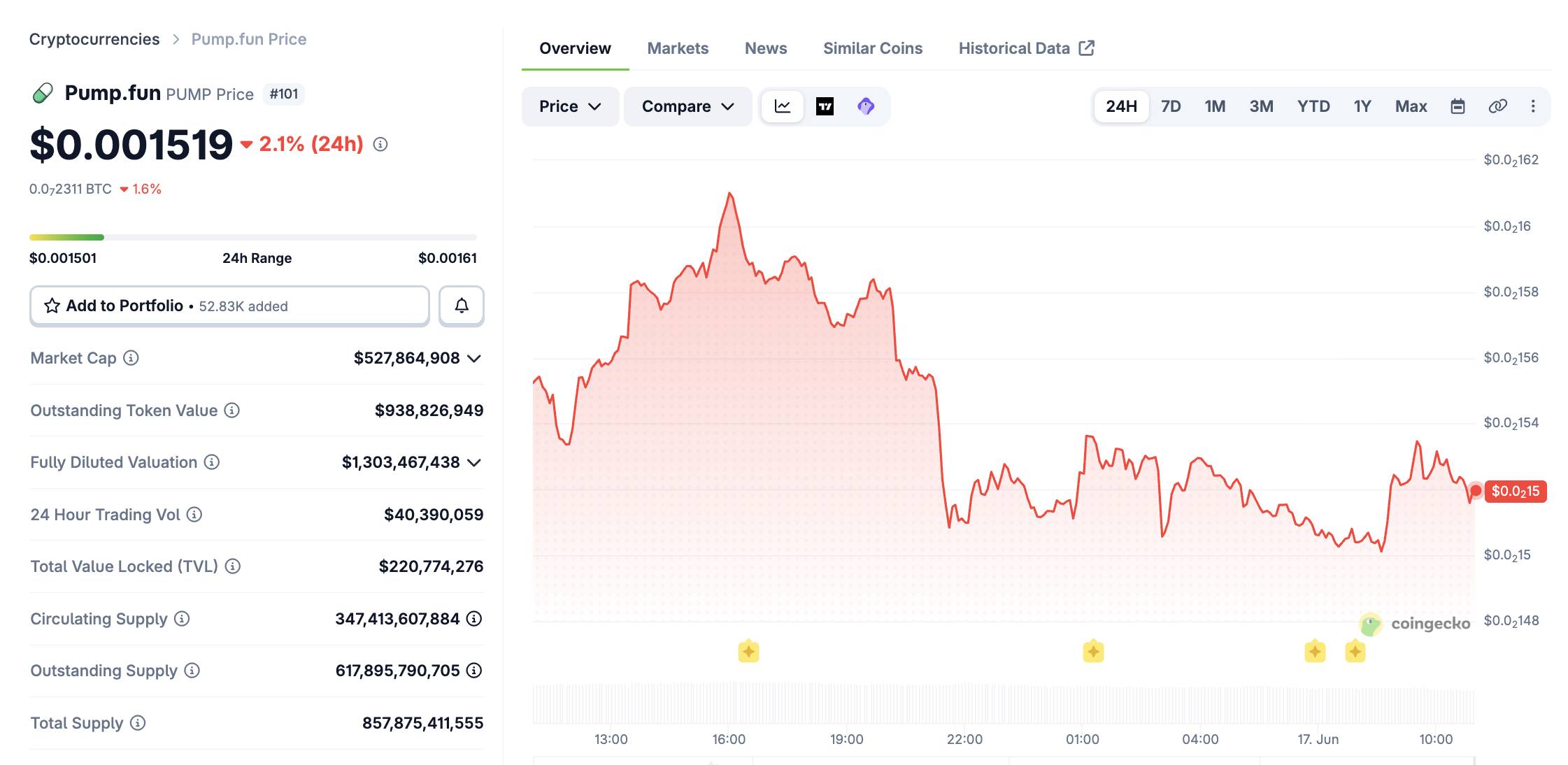This screenshot has width=1568, height=765.
Task: Click the $220,774,276 TVL value
Action: (x=431, y=566)
